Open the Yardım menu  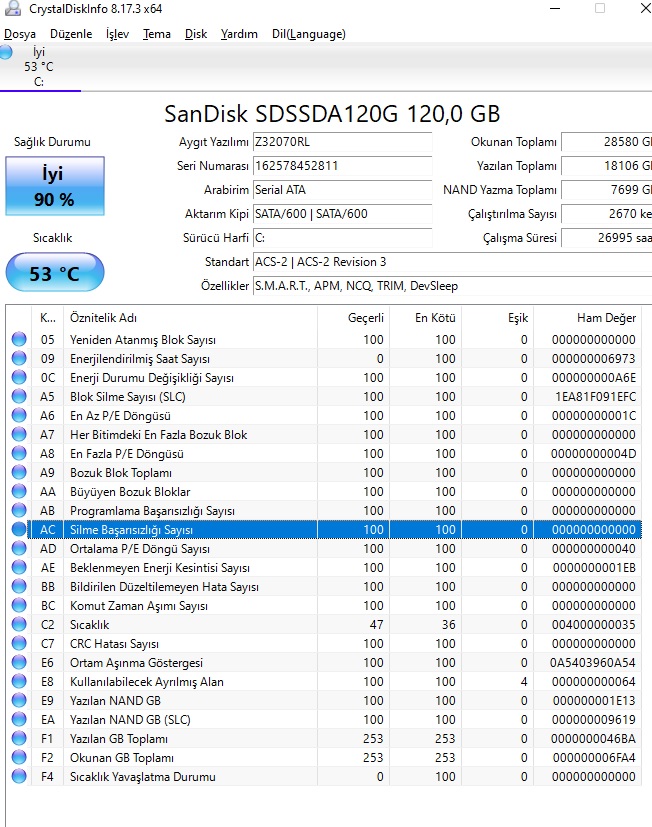click(x=239, y=34)
